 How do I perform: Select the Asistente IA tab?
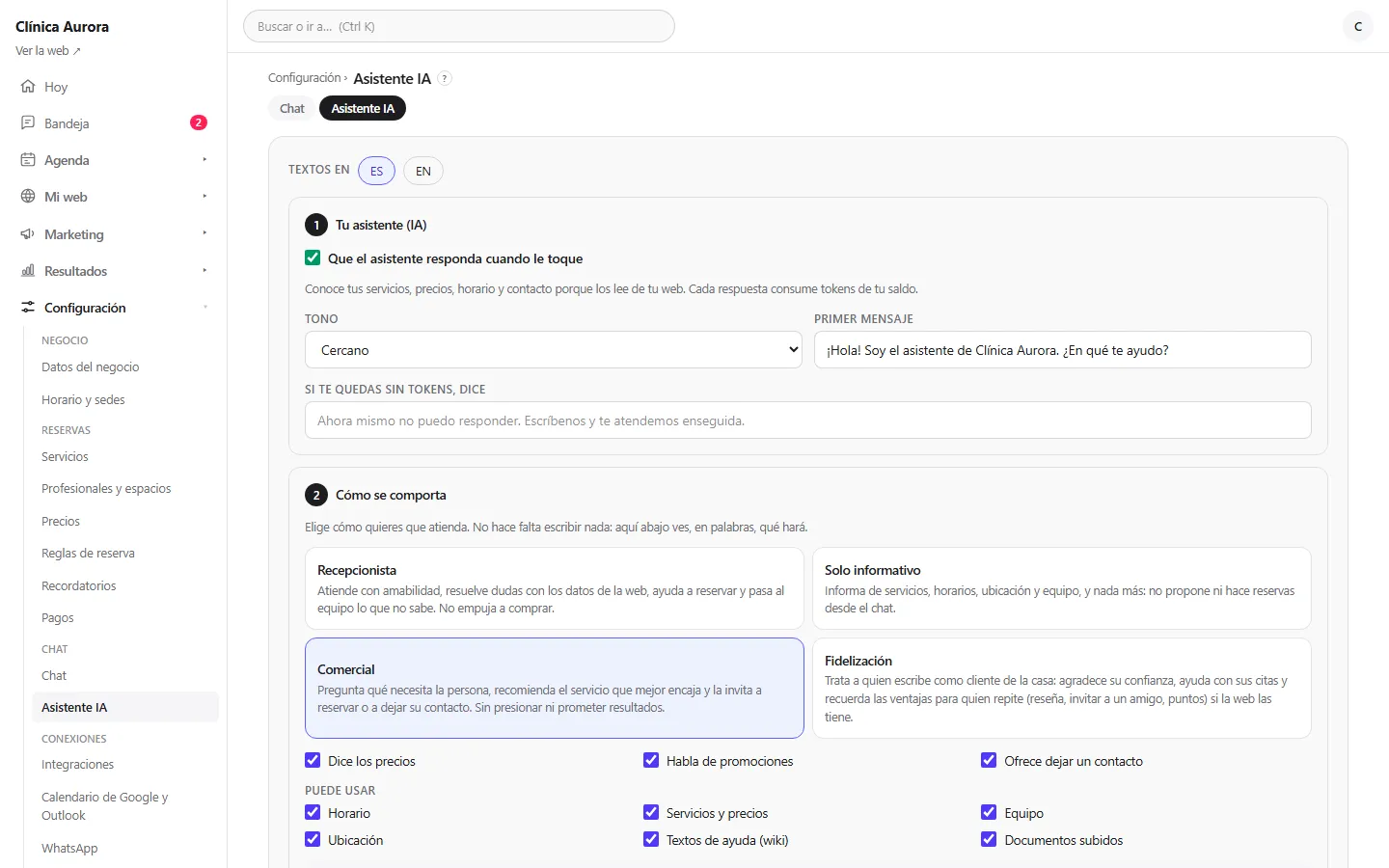tap(363, 109)
